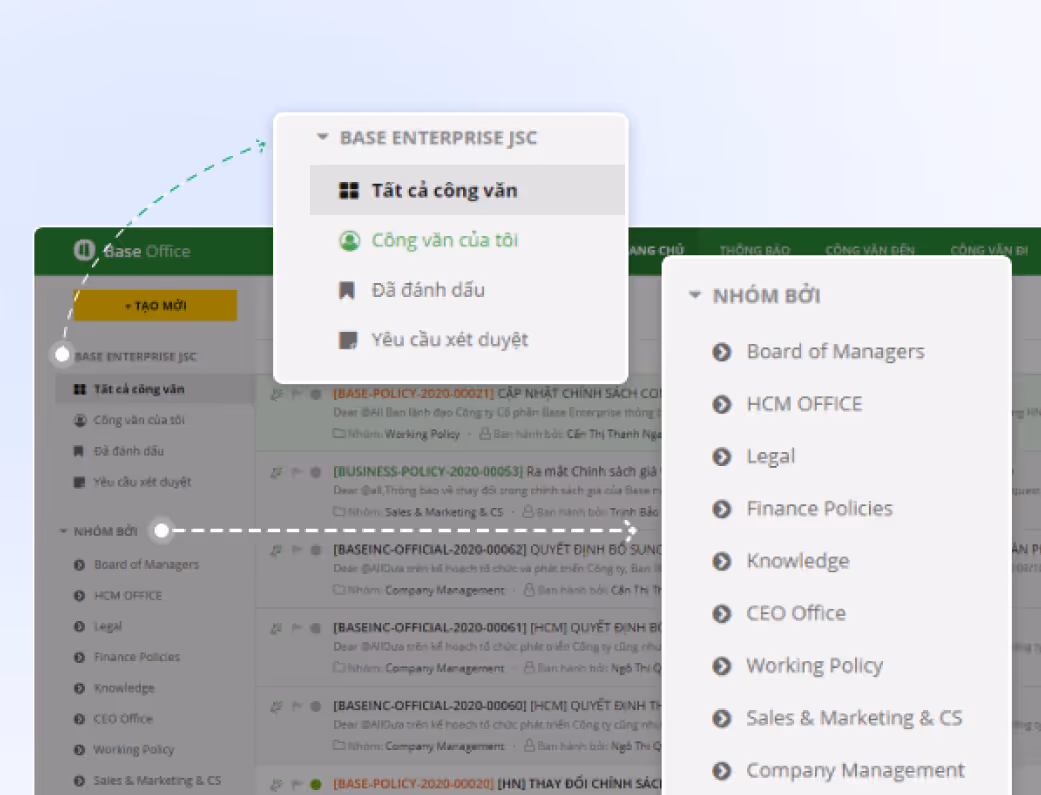Open document BASEINC-OFFICIAL-2020-00061 link
This screenshot has width=1041, height=795.
430,628
